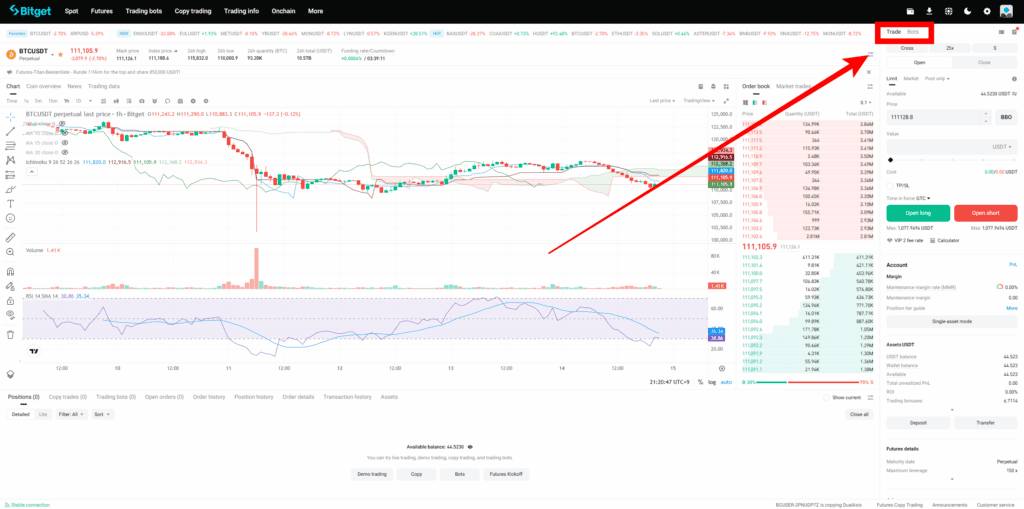Open the Order history tab

[209, 397]
